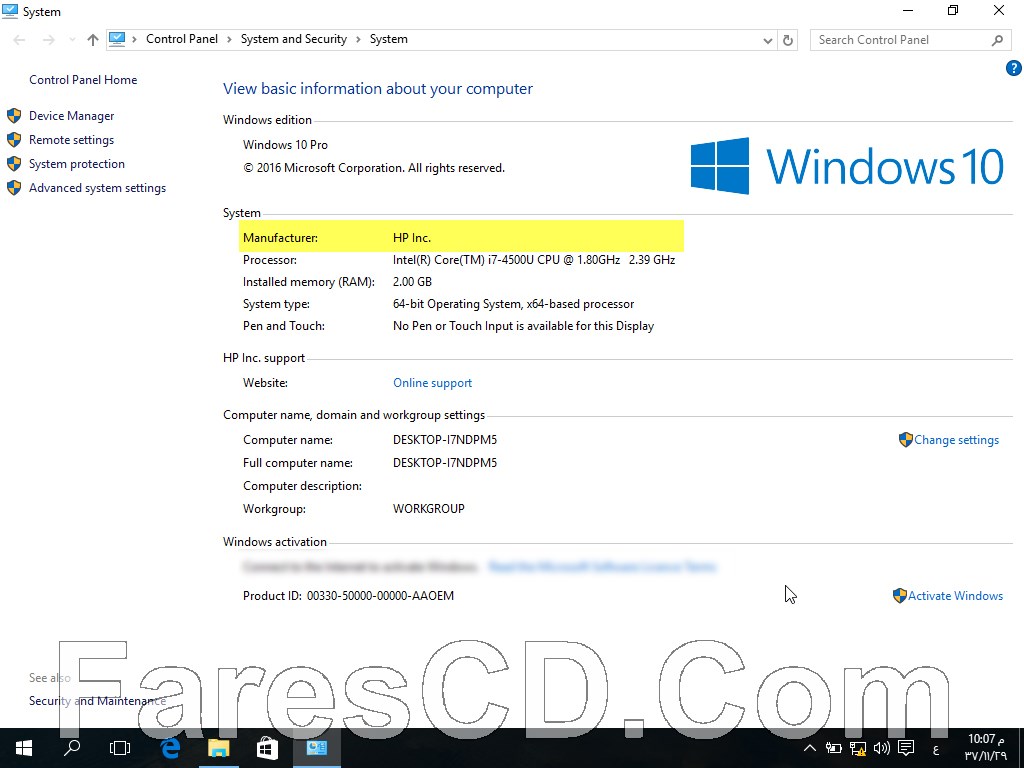The height and width of the screenshot is (768, 1024).
Task: Open the Windows Start menu
Action: click(24, 748)
